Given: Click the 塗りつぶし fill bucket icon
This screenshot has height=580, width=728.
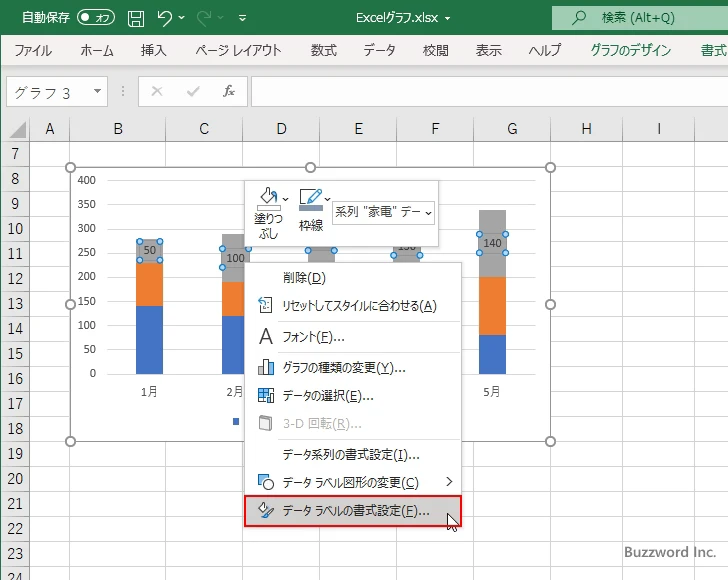Looking at the screenshot, I should pos(269,197).
